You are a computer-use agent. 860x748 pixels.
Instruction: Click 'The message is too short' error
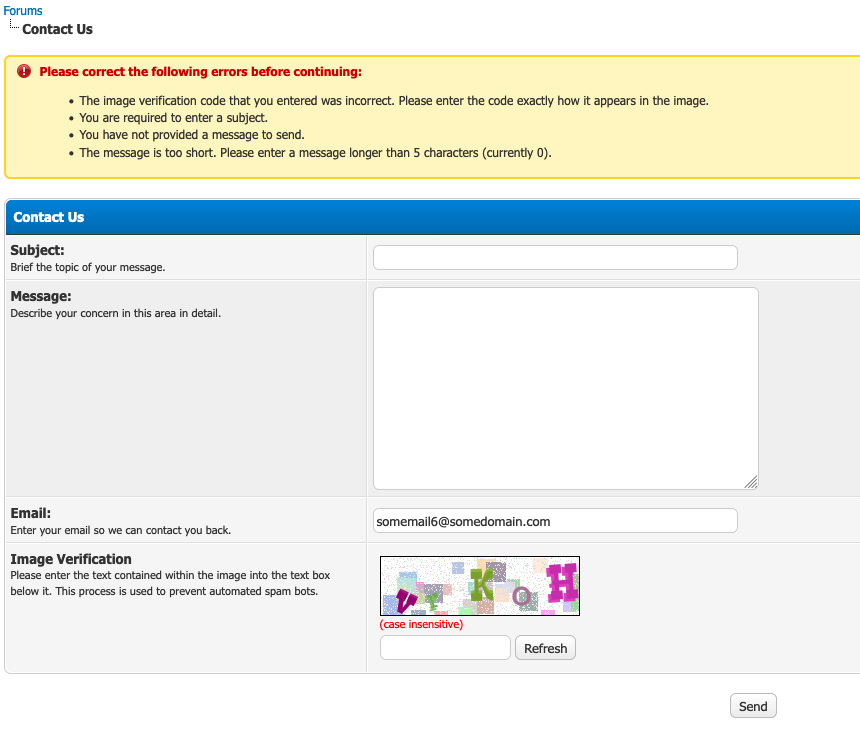315,152
